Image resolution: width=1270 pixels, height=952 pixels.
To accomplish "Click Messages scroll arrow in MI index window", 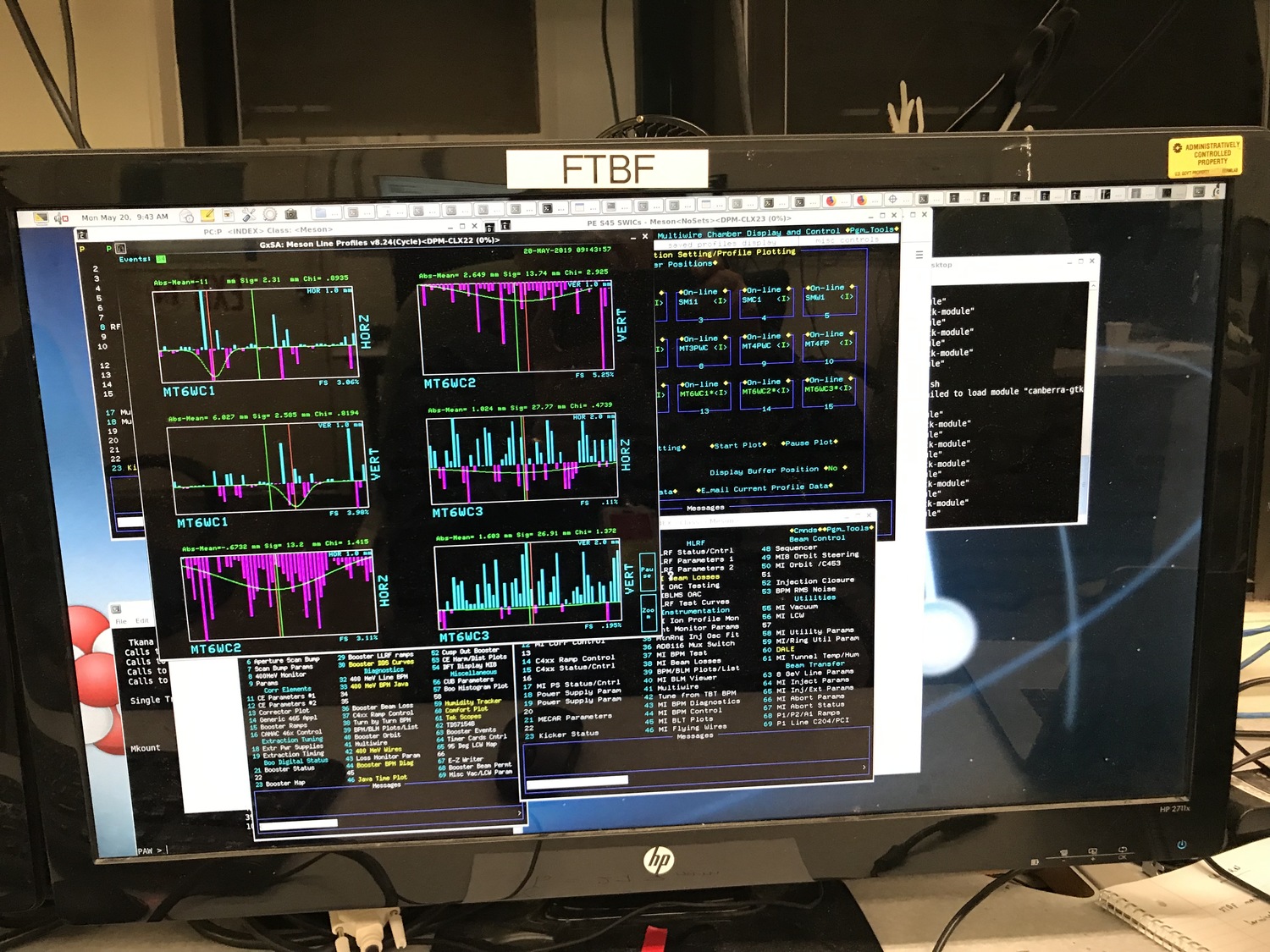I will [x=864, y=768].
